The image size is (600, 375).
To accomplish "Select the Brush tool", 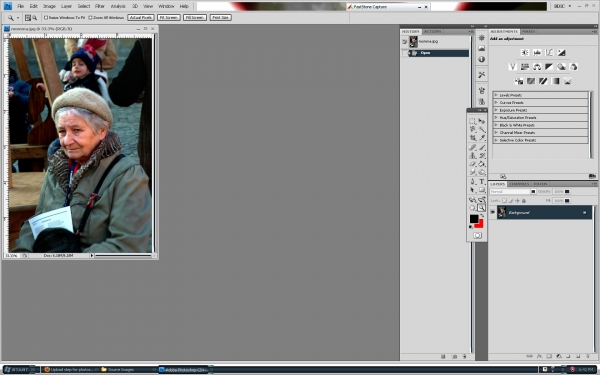I will [482, 147].
